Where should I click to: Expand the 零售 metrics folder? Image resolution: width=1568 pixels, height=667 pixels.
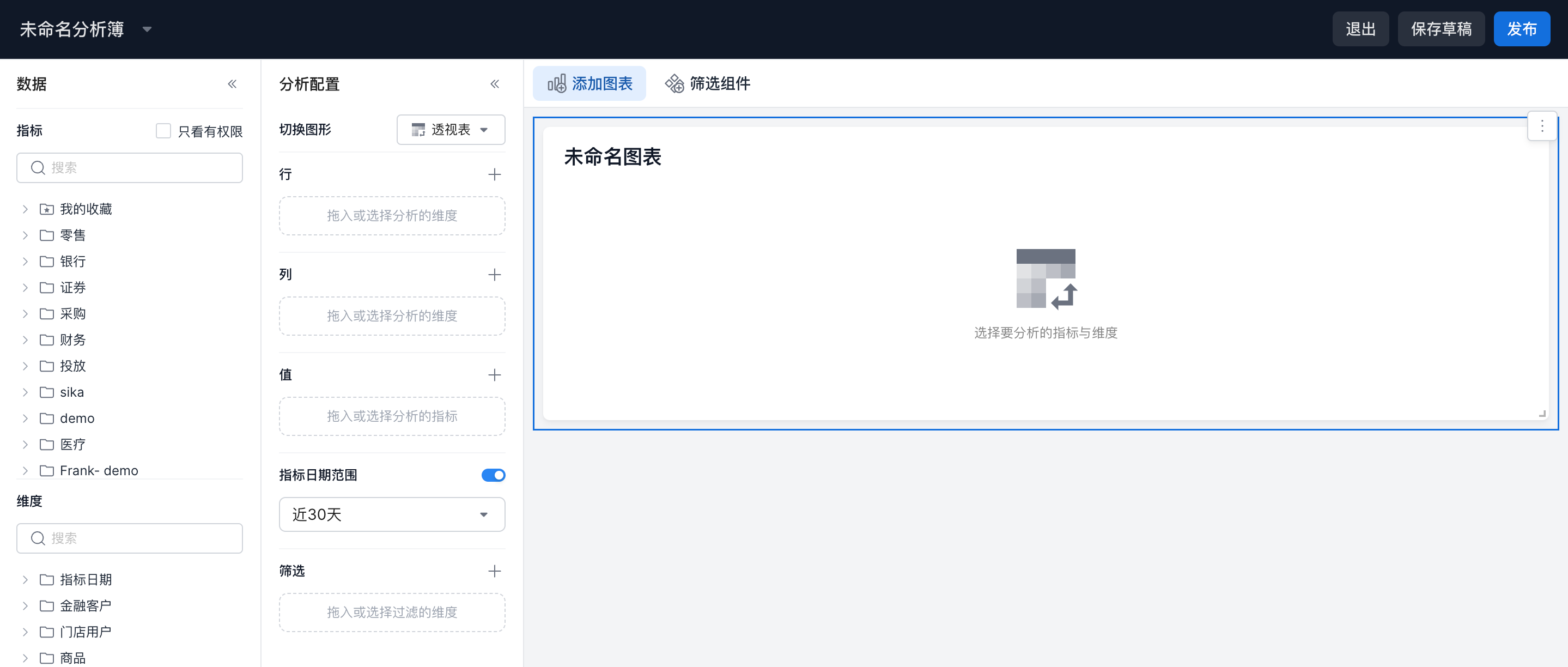25,235
